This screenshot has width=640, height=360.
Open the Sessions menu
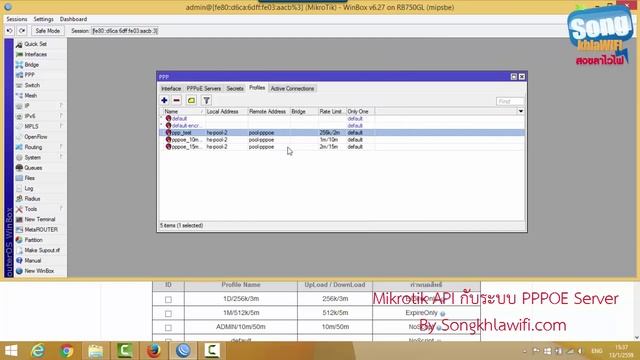(17, 19)
